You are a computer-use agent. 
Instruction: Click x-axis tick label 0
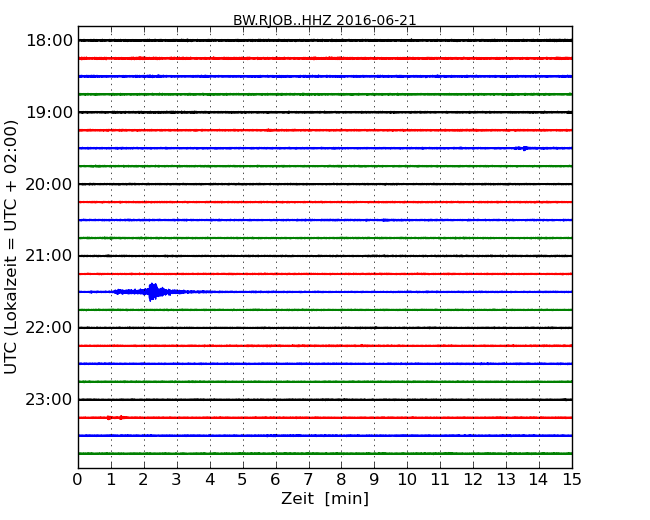tap(78, 480)
